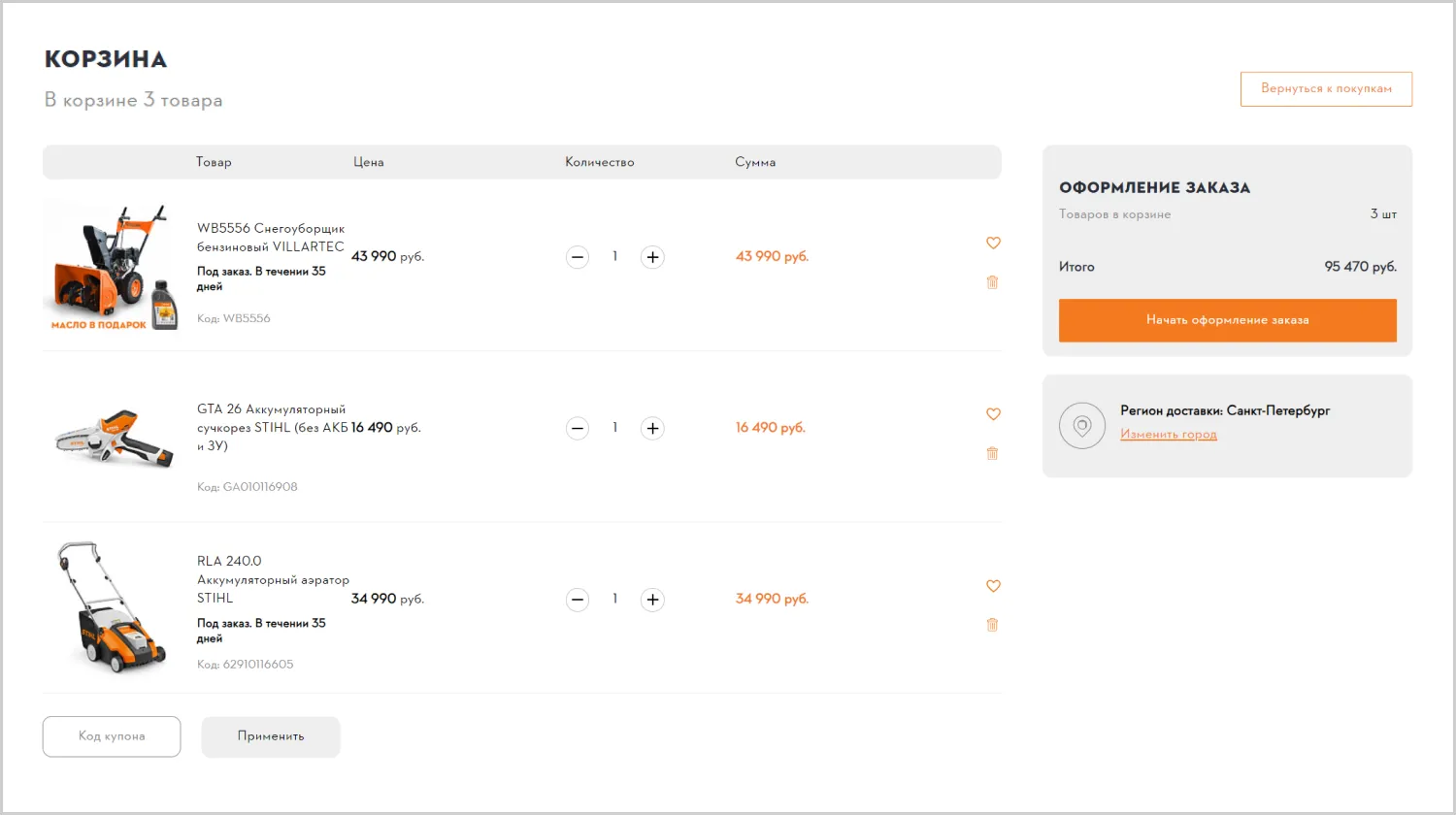This screenshot has width=1456, height=815.
Task: Decrease quantity of WB5556 snow blower
Action: [578, 257]
